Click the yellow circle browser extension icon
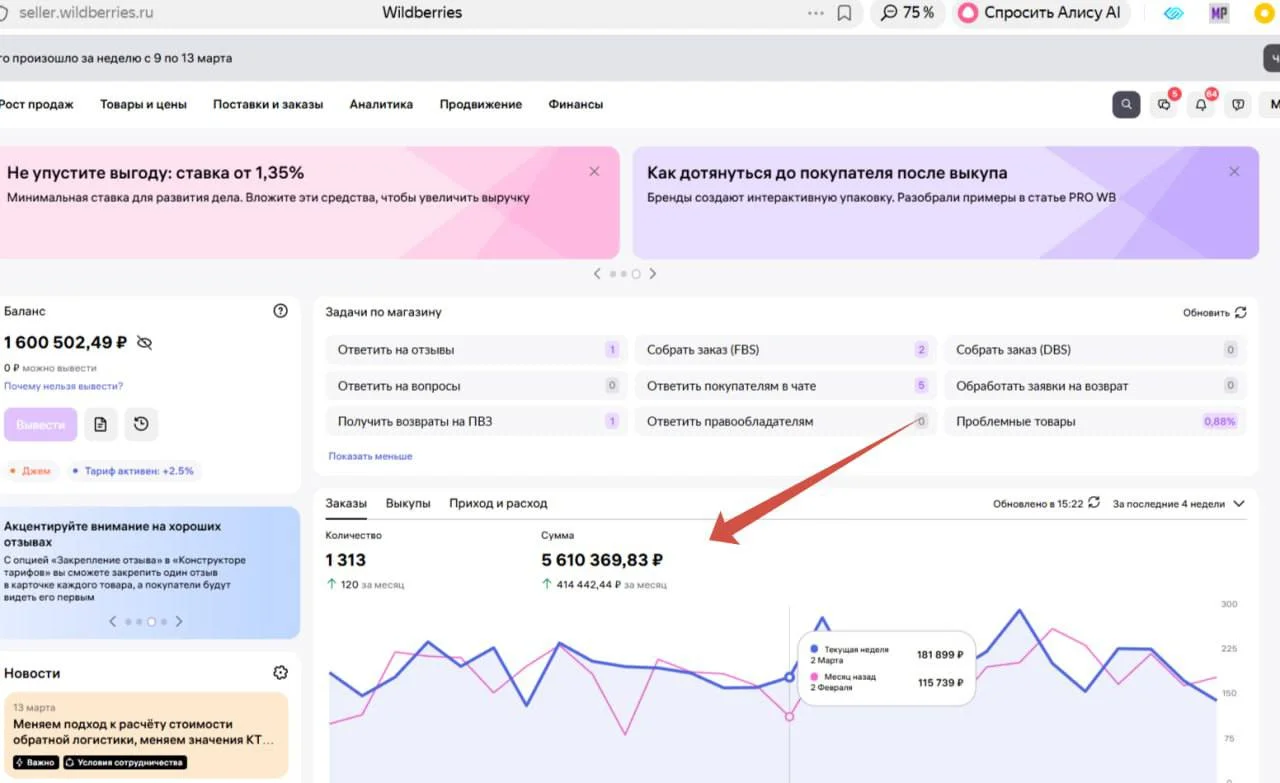The image size is (1280, 783). 1264,13
